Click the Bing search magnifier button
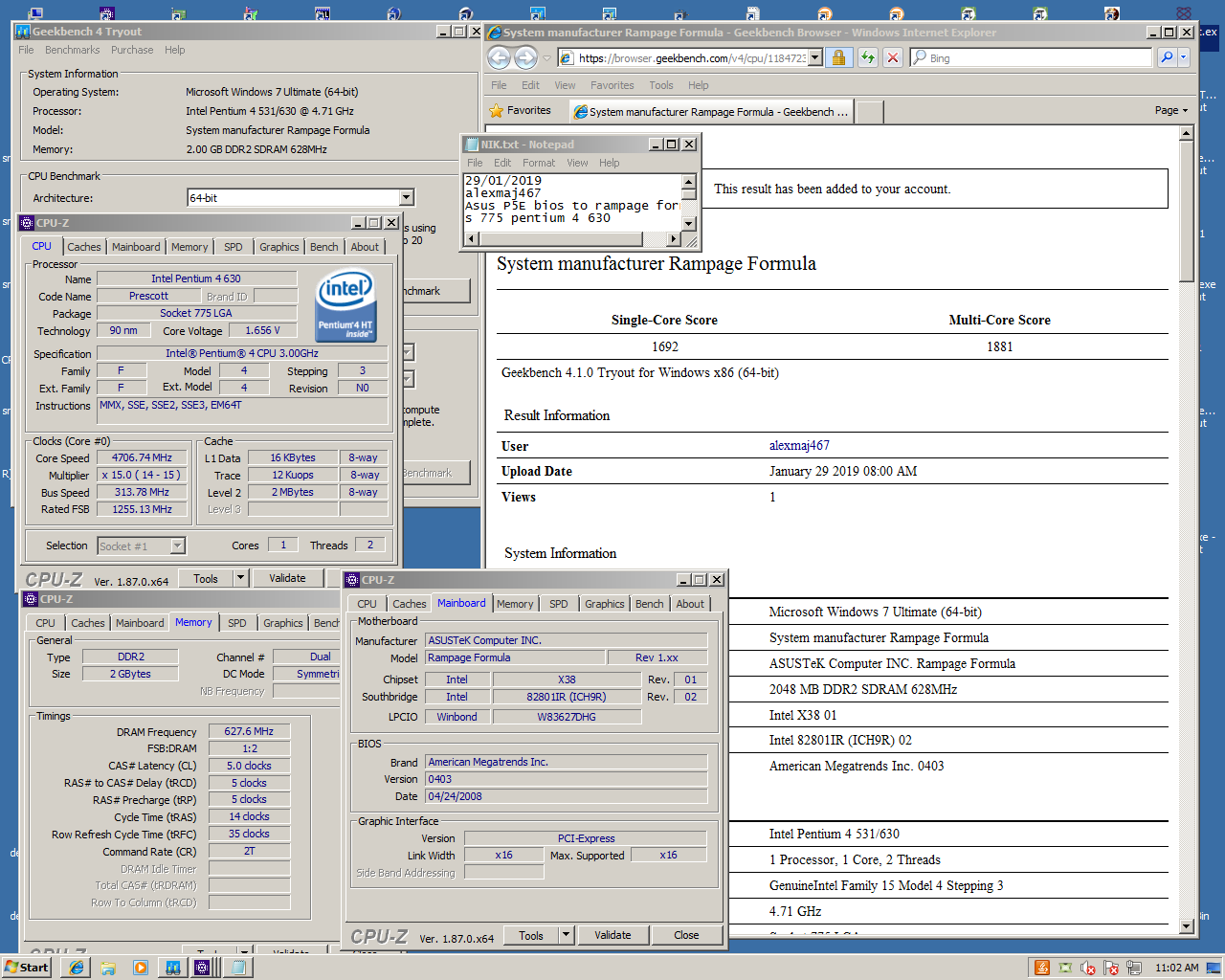1225x980 pixels. (1167, 58)
